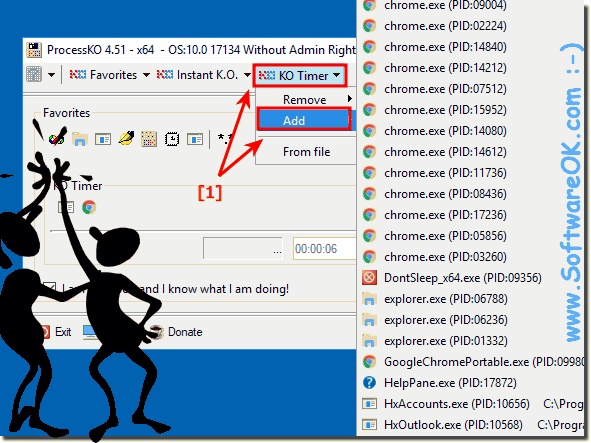The image size is (591, 443).
Task: Click the ProcessKO grid icon in Favorites
Action: point(149,139)
